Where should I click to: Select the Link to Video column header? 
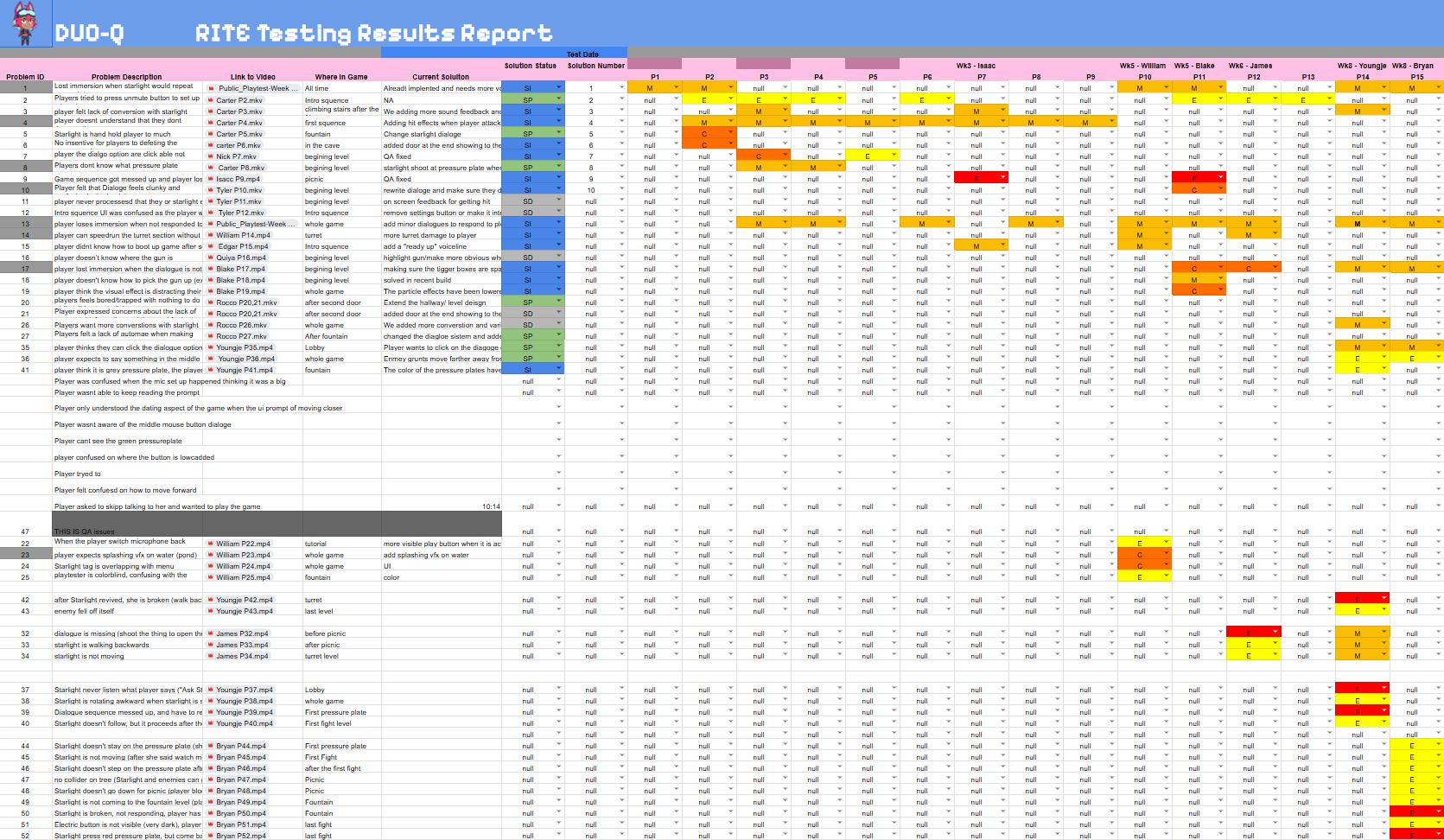pos(253,77)
